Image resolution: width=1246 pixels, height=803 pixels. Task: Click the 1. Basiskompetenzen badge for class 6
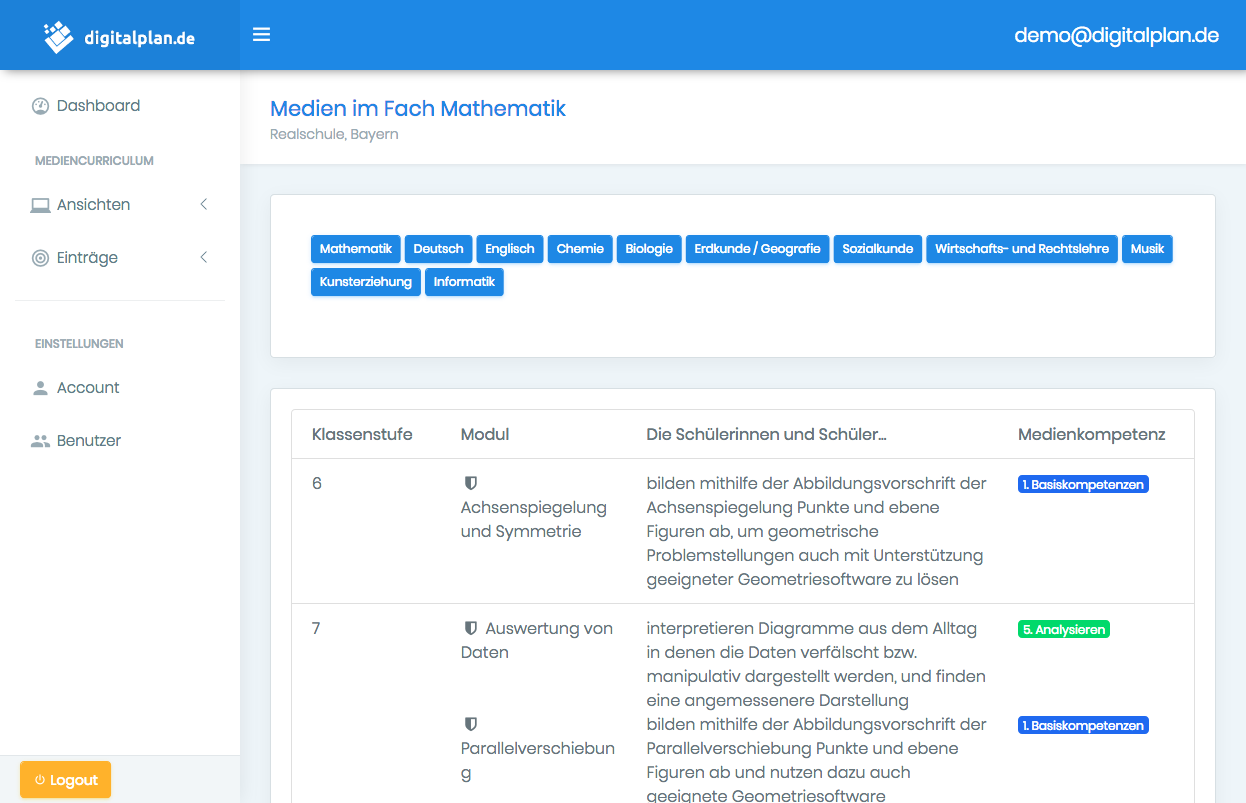[x=1083, y=484]
